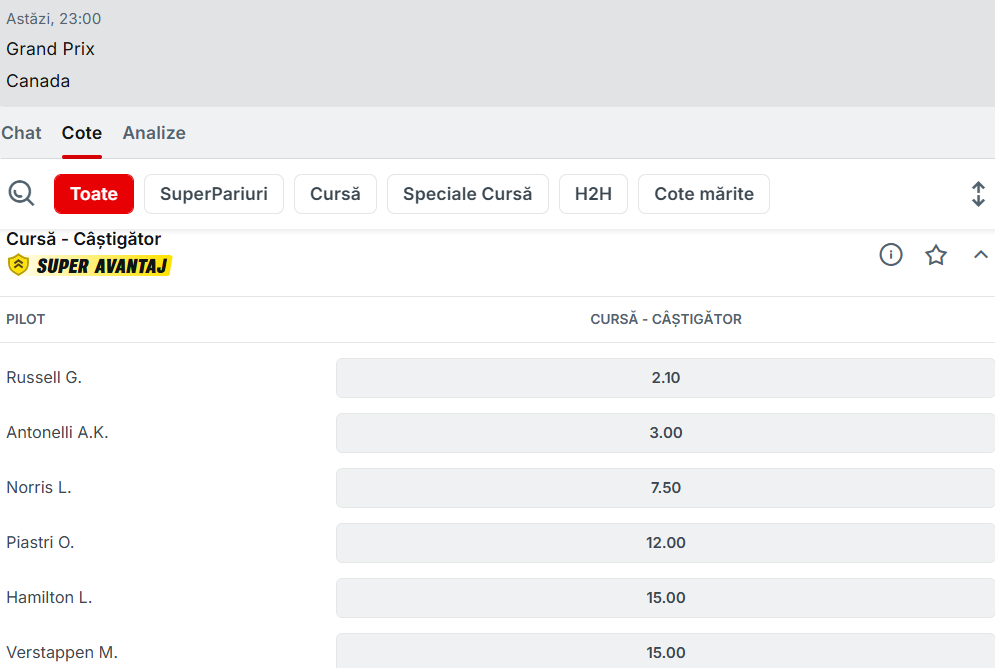Filter by SuperPariuri
Image resolution: width=995 pixels, height=668 pixels.
click(x=214, y=194)
